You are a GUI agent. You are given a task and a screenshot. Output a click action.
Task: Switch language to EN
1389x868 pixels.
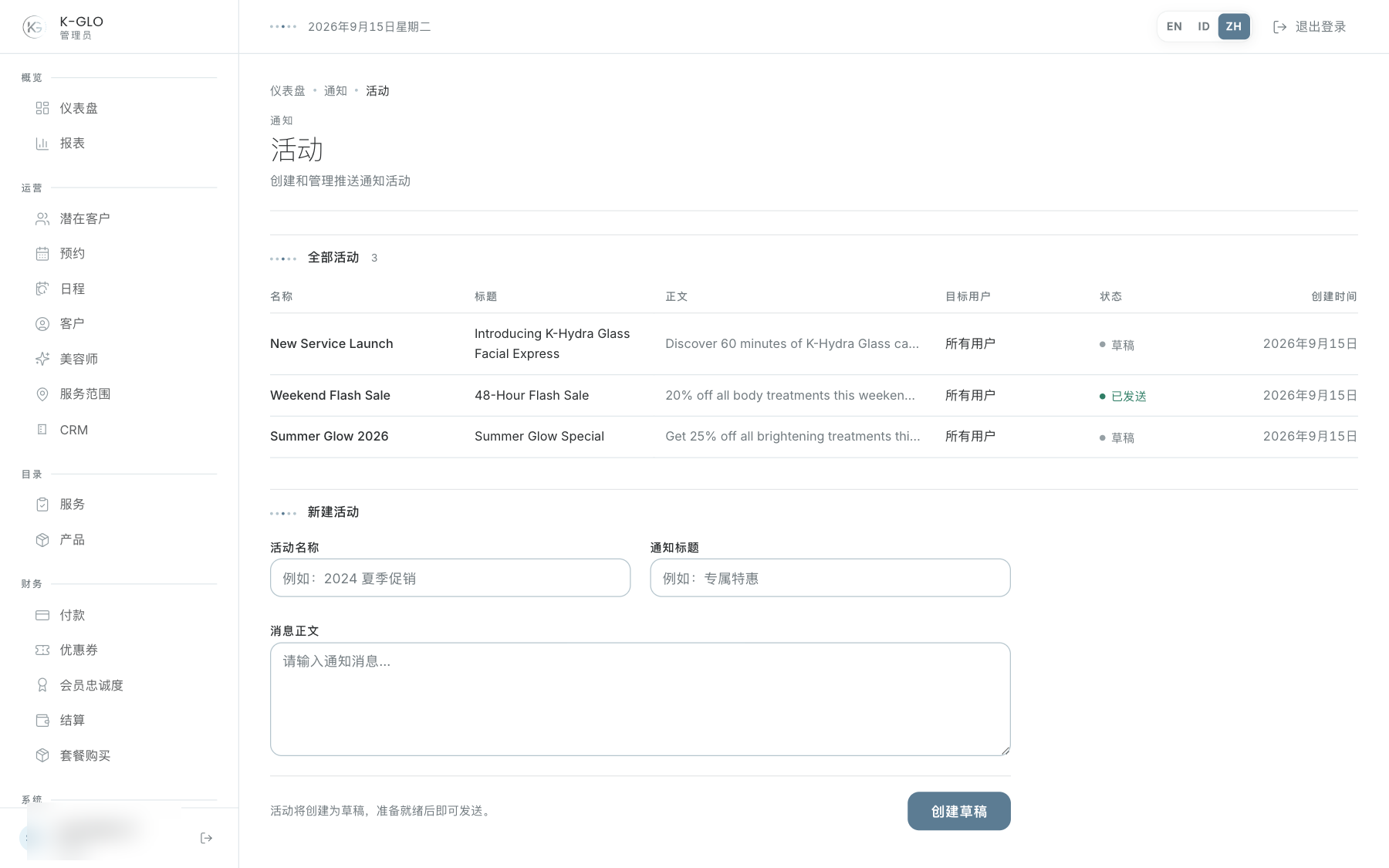click(1174, 26)
